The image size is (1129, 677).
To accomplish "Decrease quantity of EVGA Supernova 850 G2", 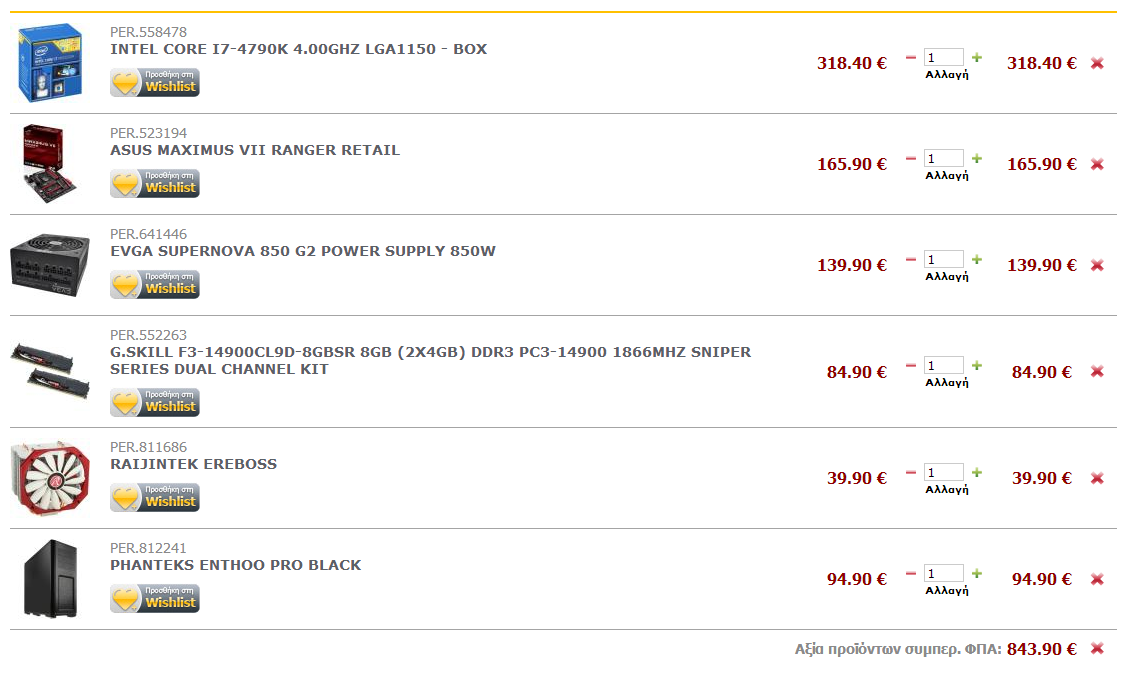I will coord(911,259).
